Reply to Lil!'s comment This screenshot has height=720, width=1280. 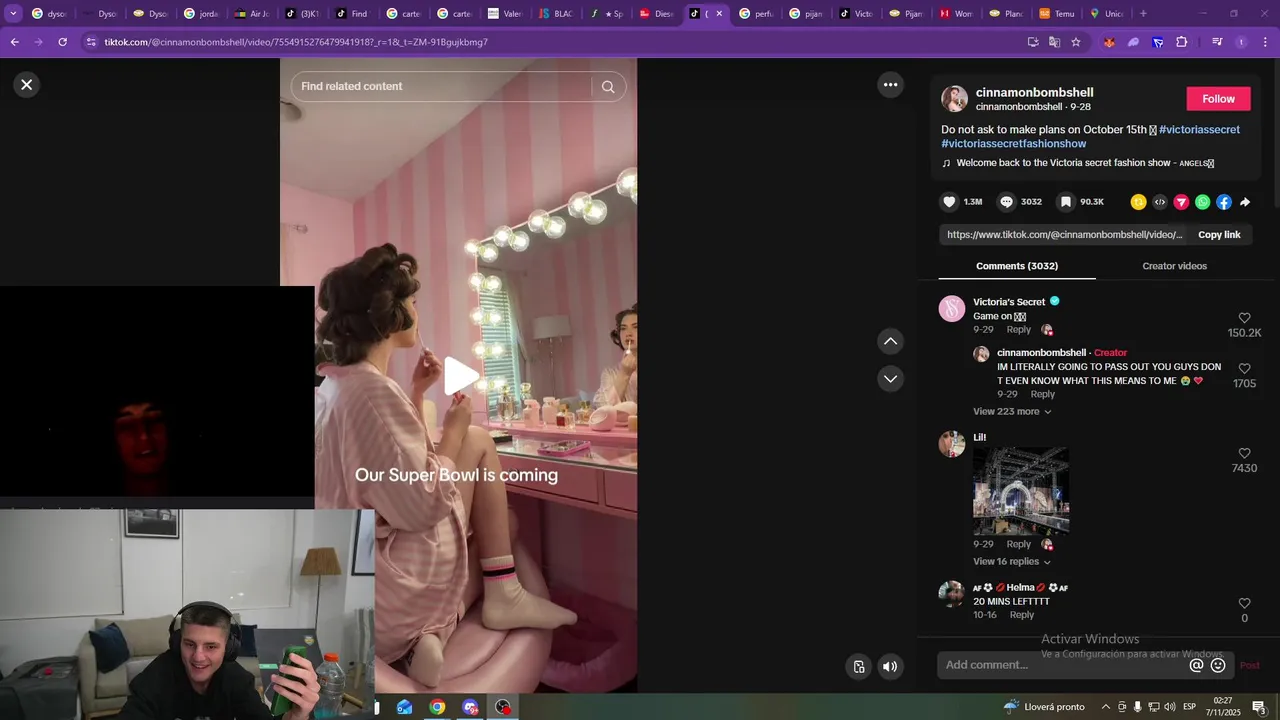click(x=1018, y=545)
